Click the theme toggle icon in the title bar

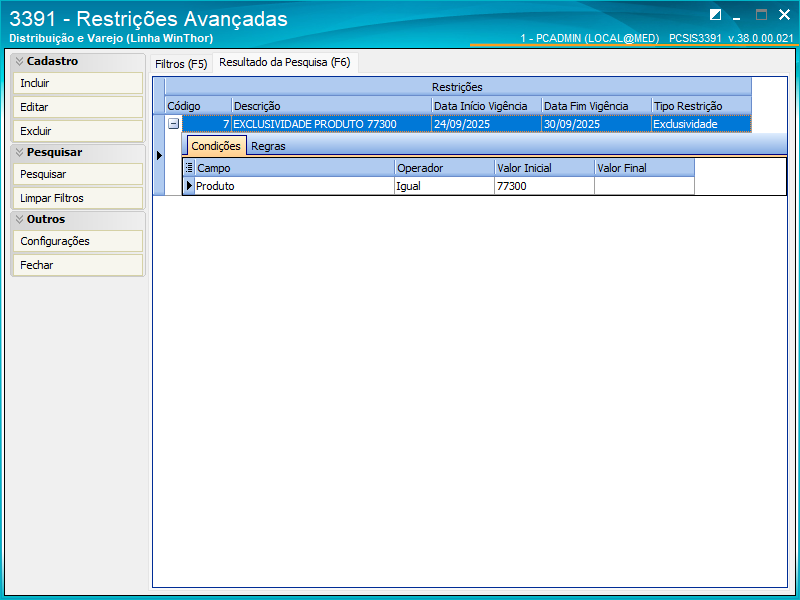(715, 15)
